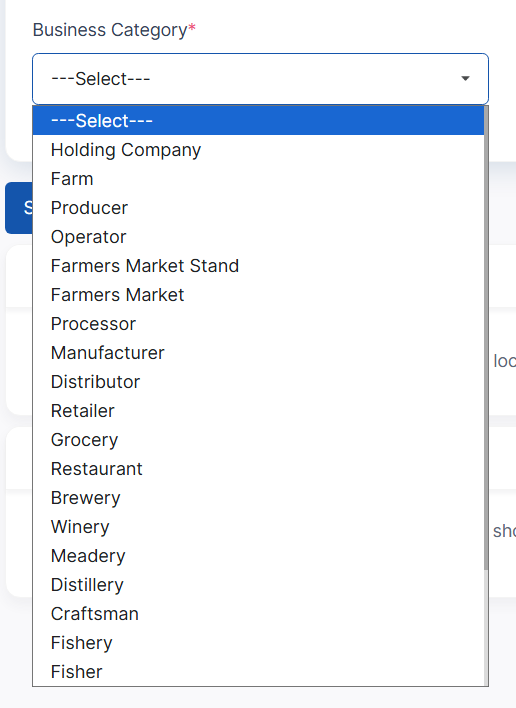Pick Restaurant from the dropdown

coord(258,469)
